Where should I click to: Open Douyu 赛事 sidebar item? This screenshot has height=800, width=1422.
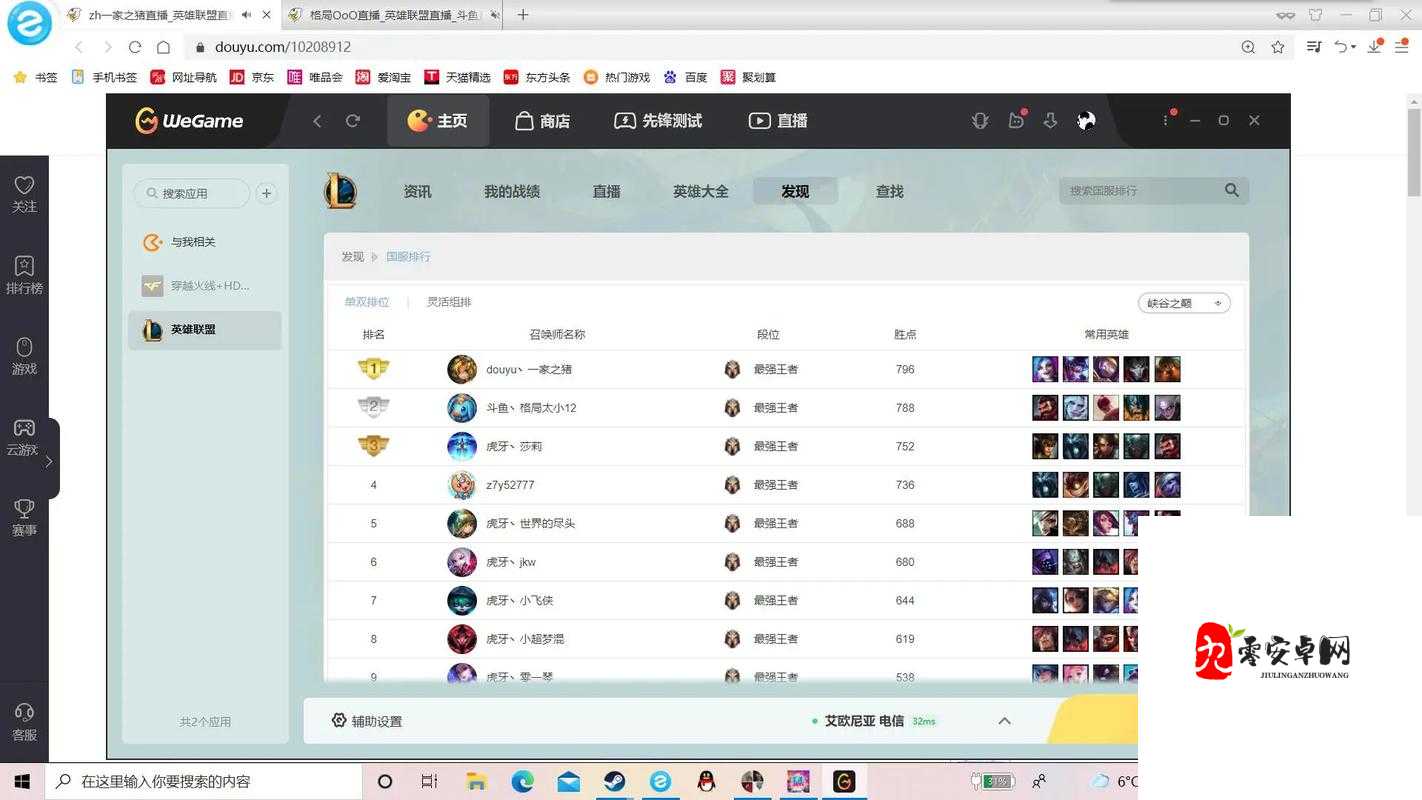24,518
